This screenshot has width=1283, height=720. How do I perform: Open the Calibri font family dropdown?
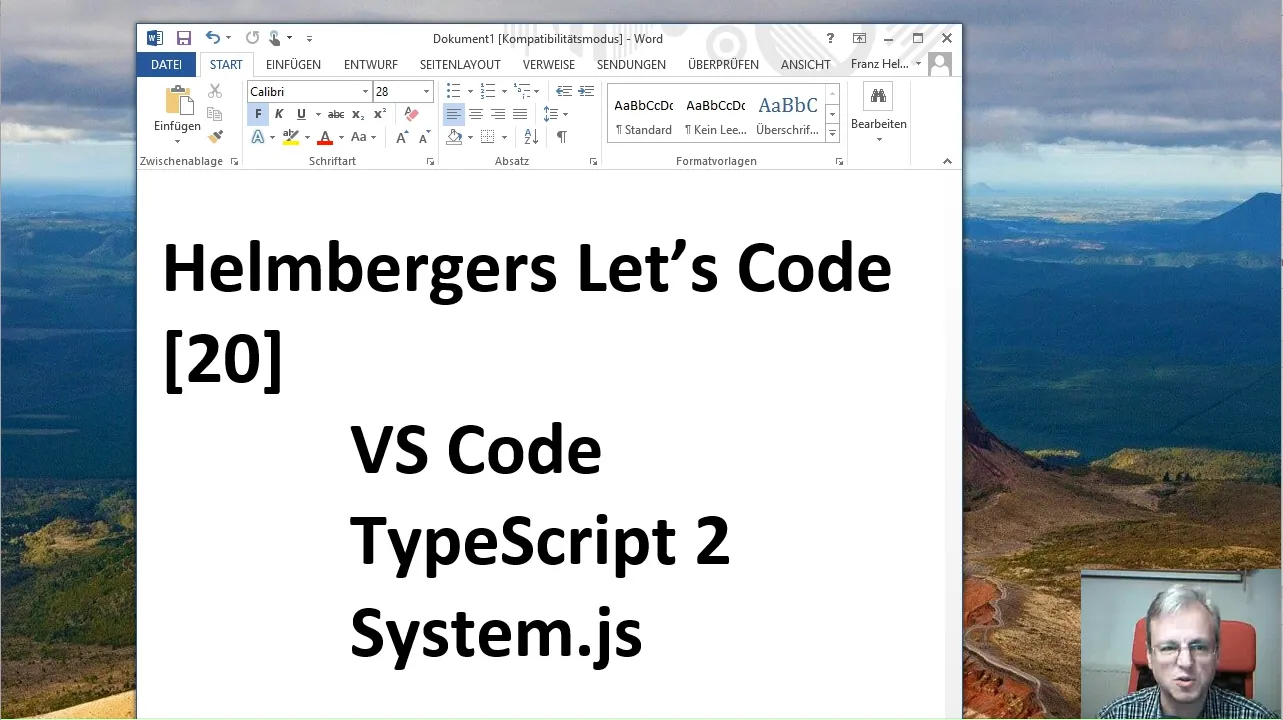click(365, 91)
